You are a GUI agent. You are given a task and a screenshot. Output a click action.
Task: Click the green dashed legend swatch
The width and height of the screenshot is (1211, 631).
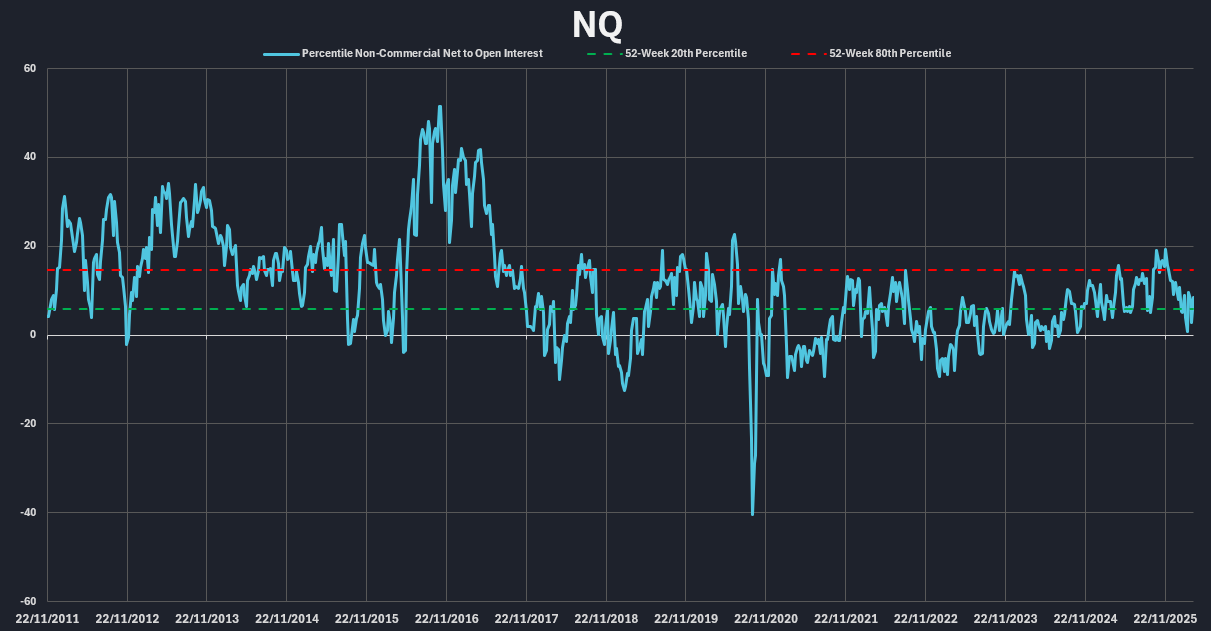point(598,53)
